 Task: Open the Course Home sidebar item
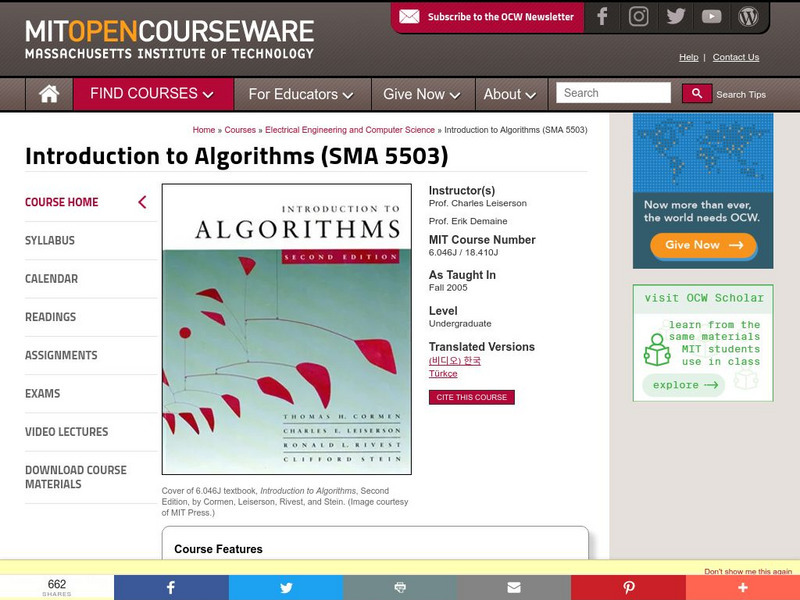click(62, 202)
